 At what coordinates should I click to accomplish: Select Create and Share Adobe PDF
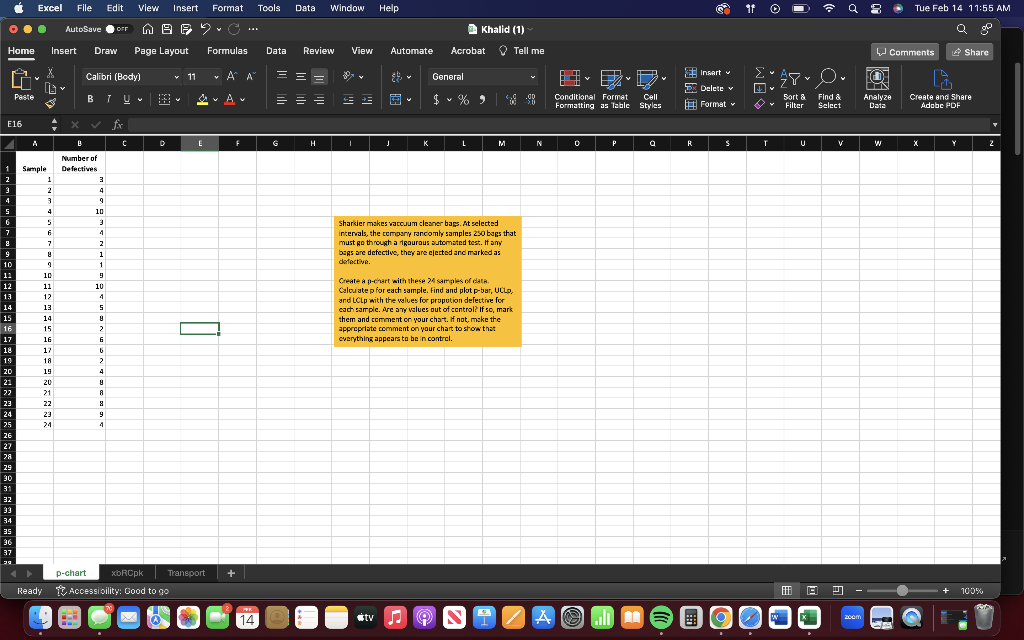pyautogui.click(x=941, y=88)
